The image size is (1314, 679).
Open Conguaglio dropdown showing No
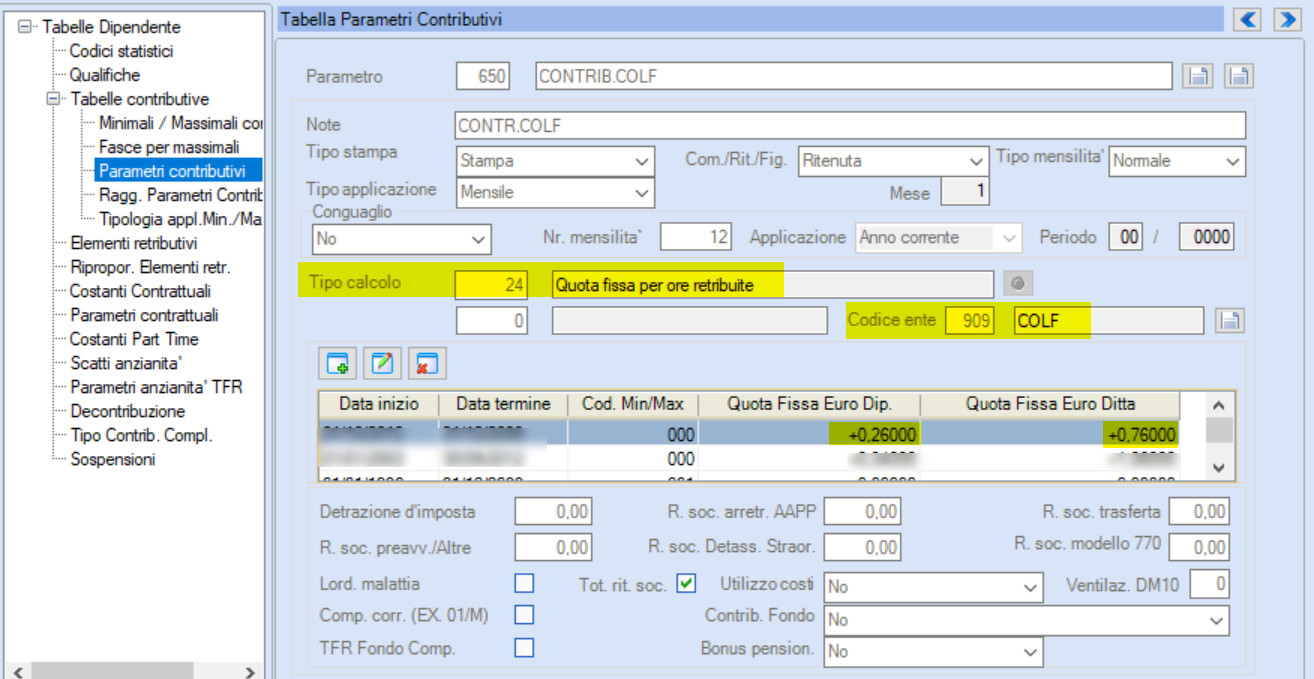coord(402,239)
